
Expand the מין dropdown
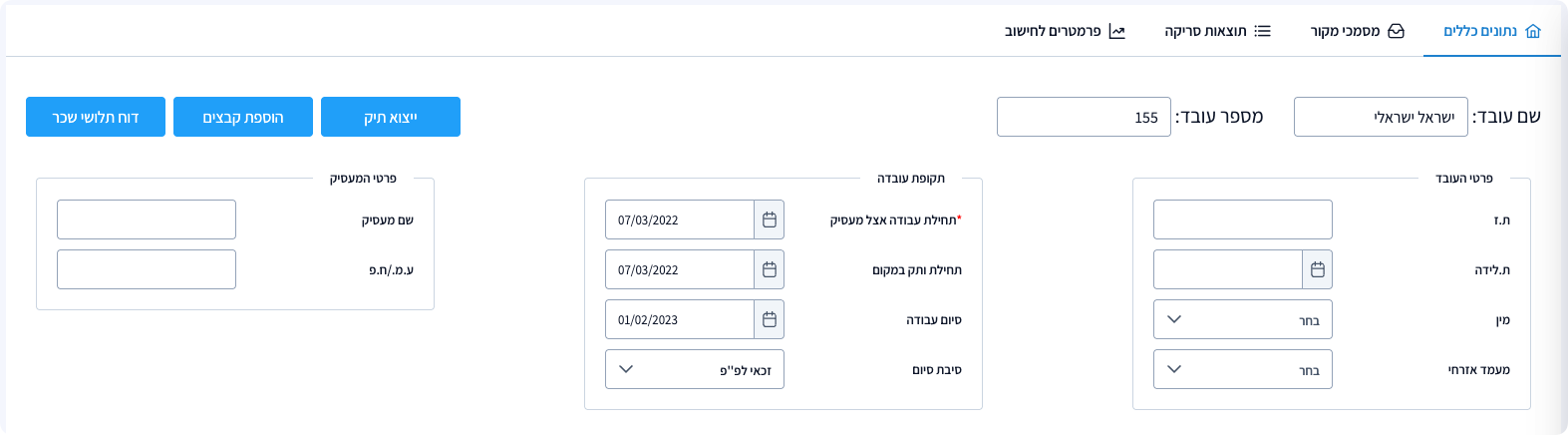(1243, 319)
